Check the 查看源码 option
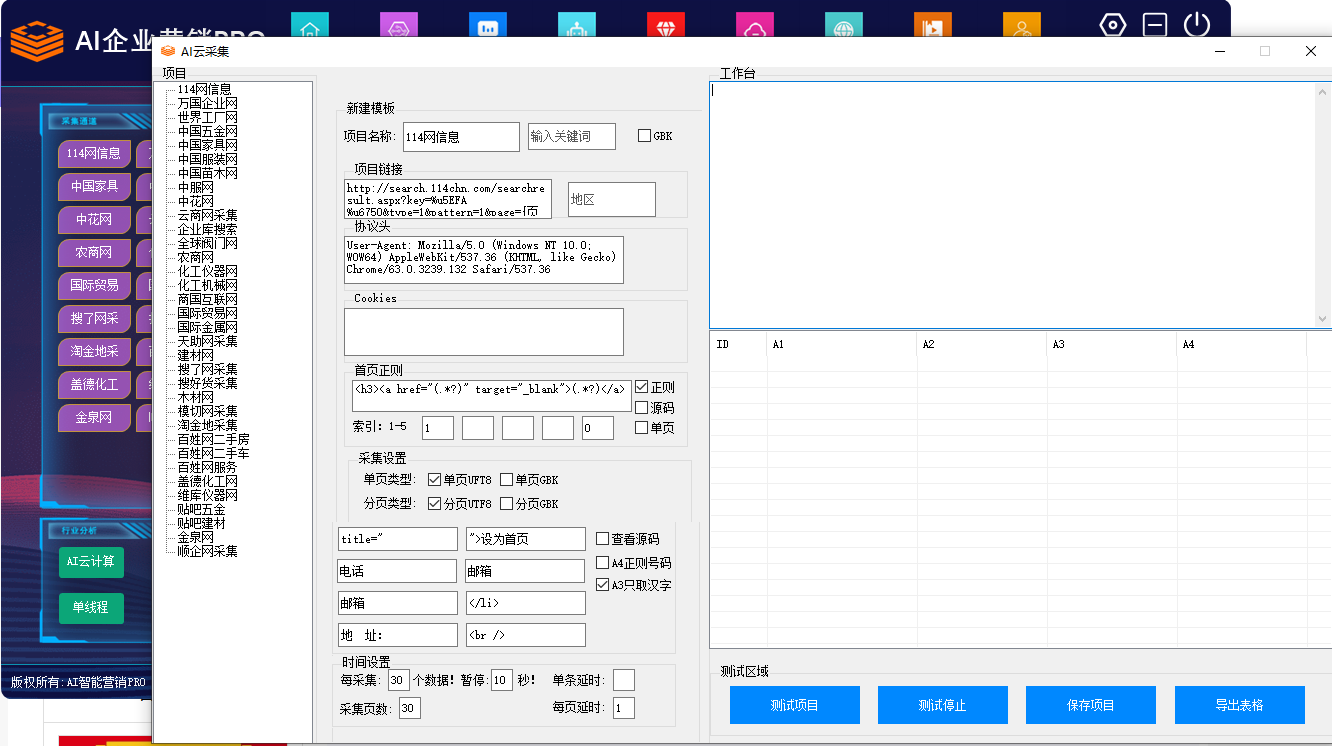Screen dimensions: 1332x746 [x=603, y=539]
